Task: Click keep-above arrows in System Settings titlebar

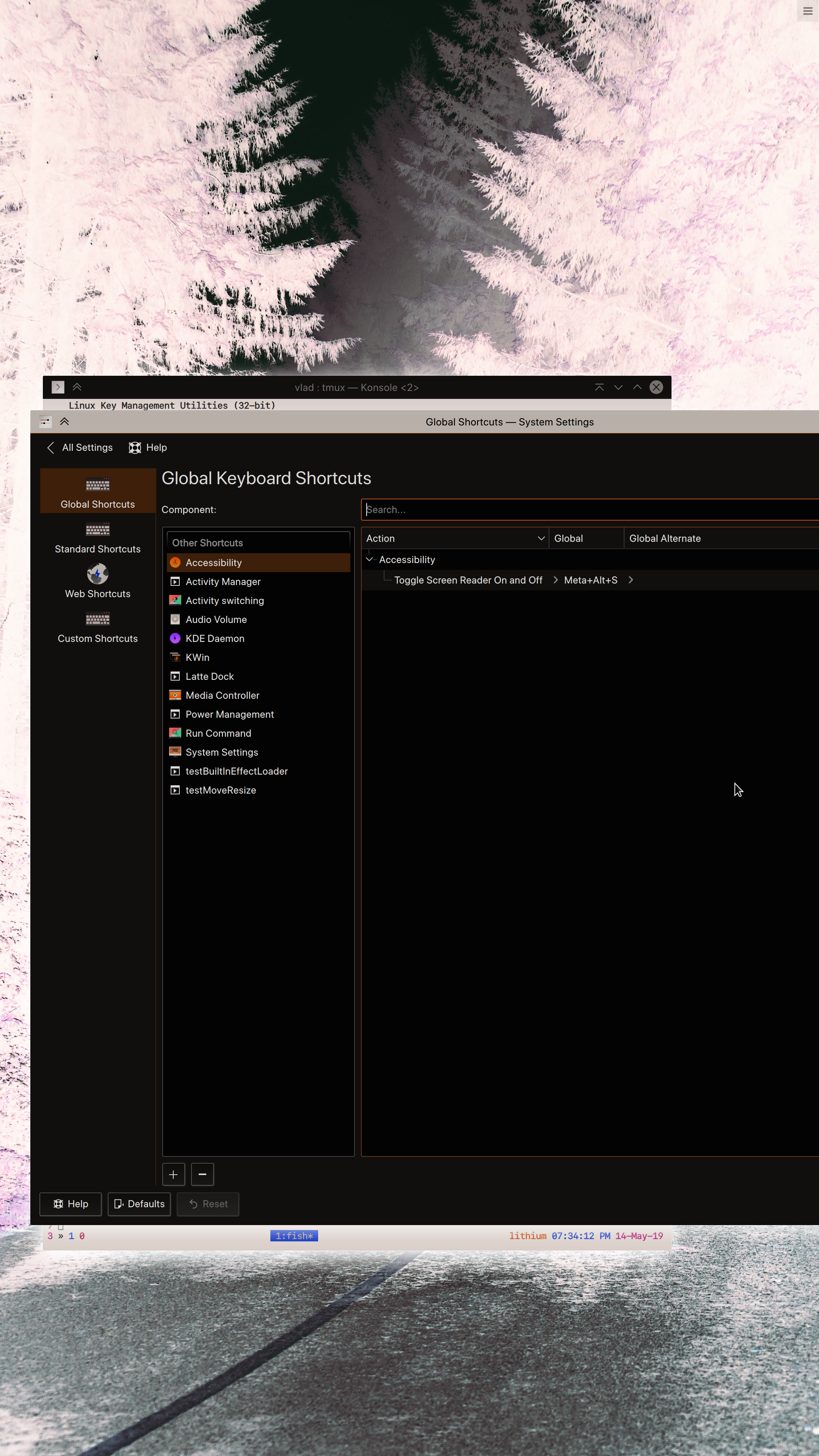Action: [x=64, y=422]
